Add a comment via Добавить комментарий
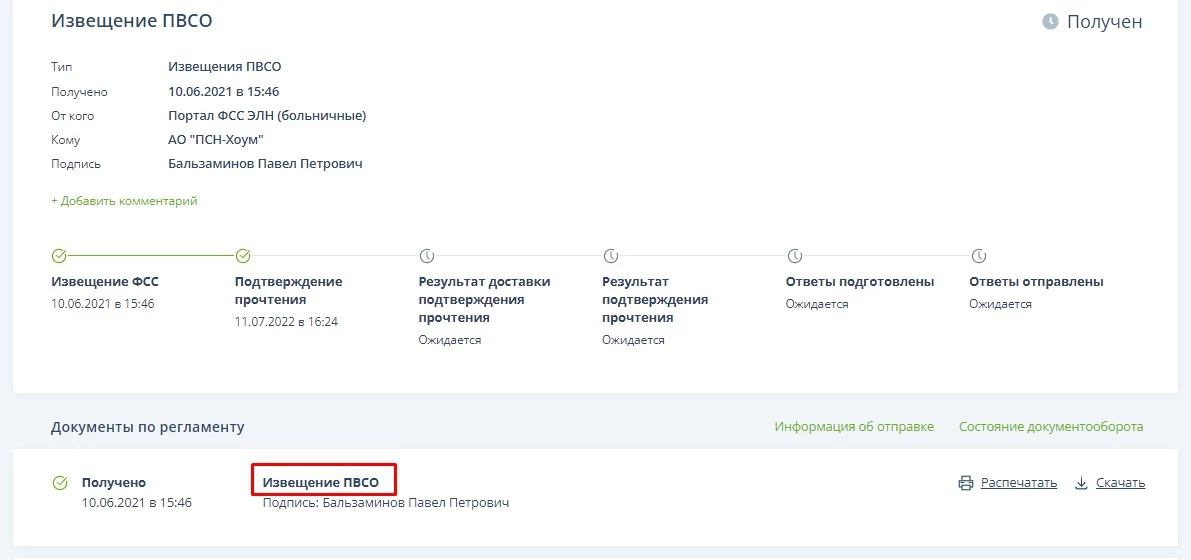Image resolution: width=1191 pixels, height=560 pixels. (x=124, y=201)
